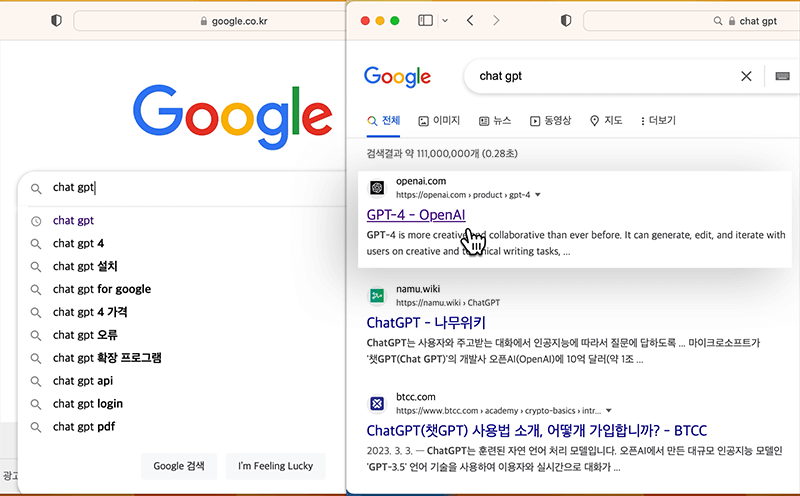Click the privacy shield icon in left window

click(x=56, y=20)
